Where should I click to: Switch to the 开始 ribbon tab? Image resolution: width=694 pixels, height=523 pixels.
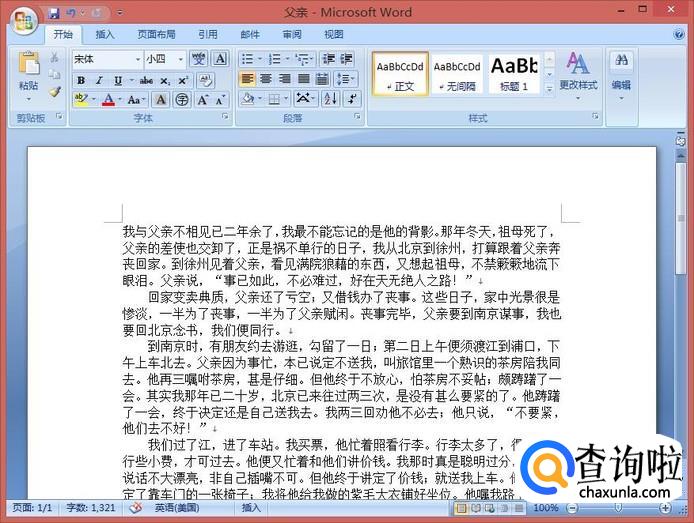63,34
